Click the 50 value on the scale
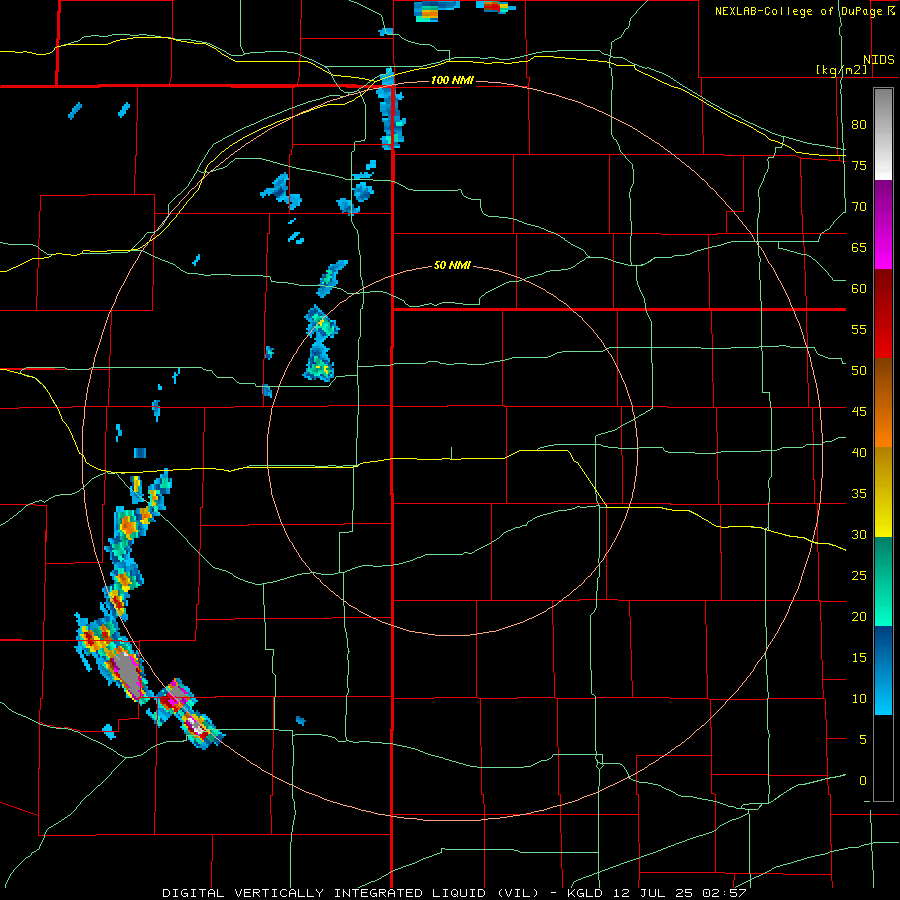900x900 pixels. click(x=859, y=371)
